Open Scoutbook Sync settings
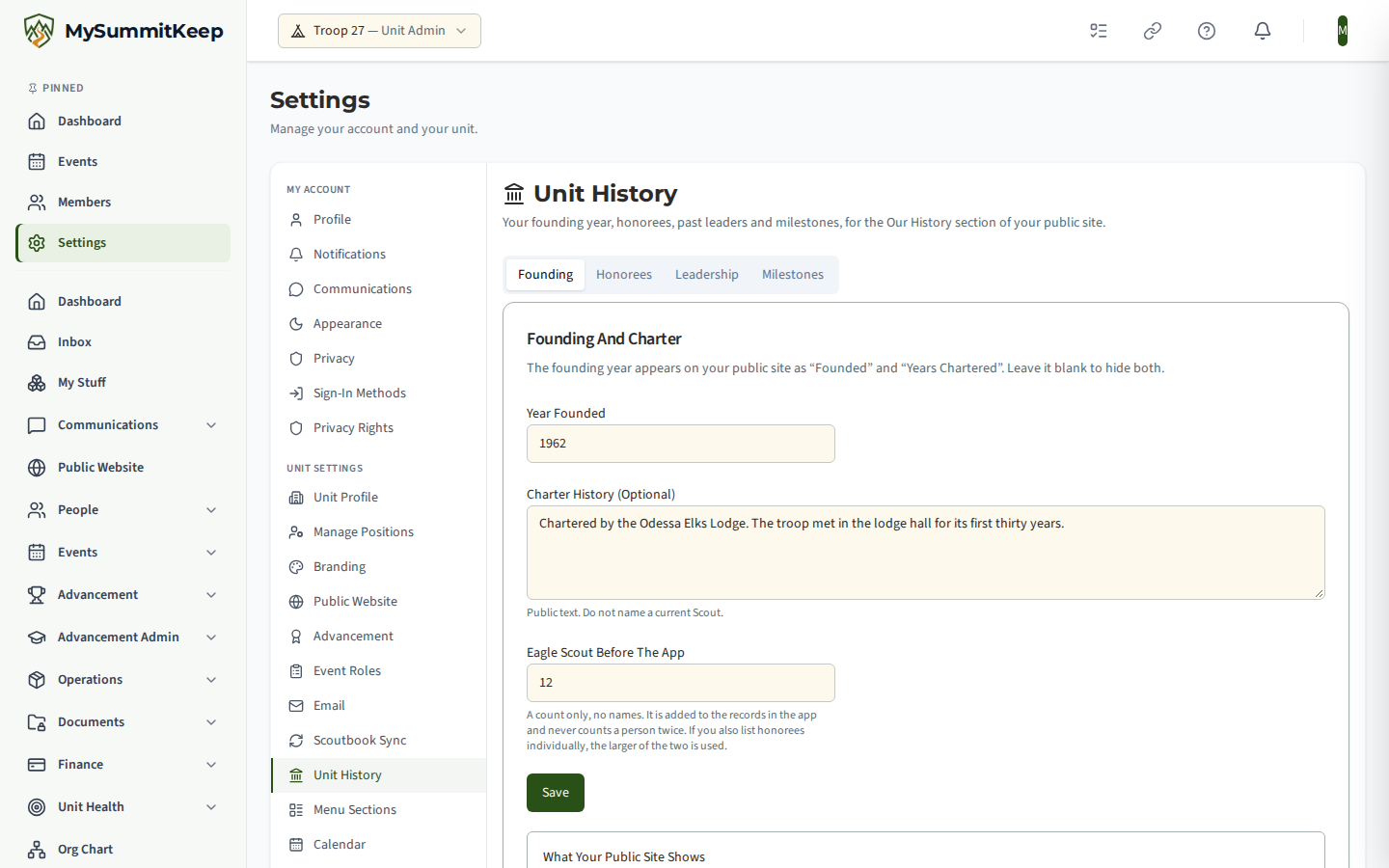 pos(378,741)
